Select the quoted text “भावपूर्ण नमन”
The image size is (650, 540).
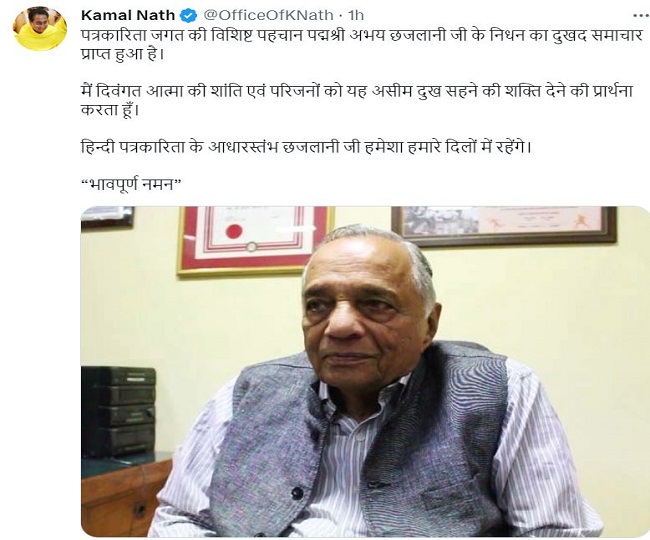click(x=131, y=184)
